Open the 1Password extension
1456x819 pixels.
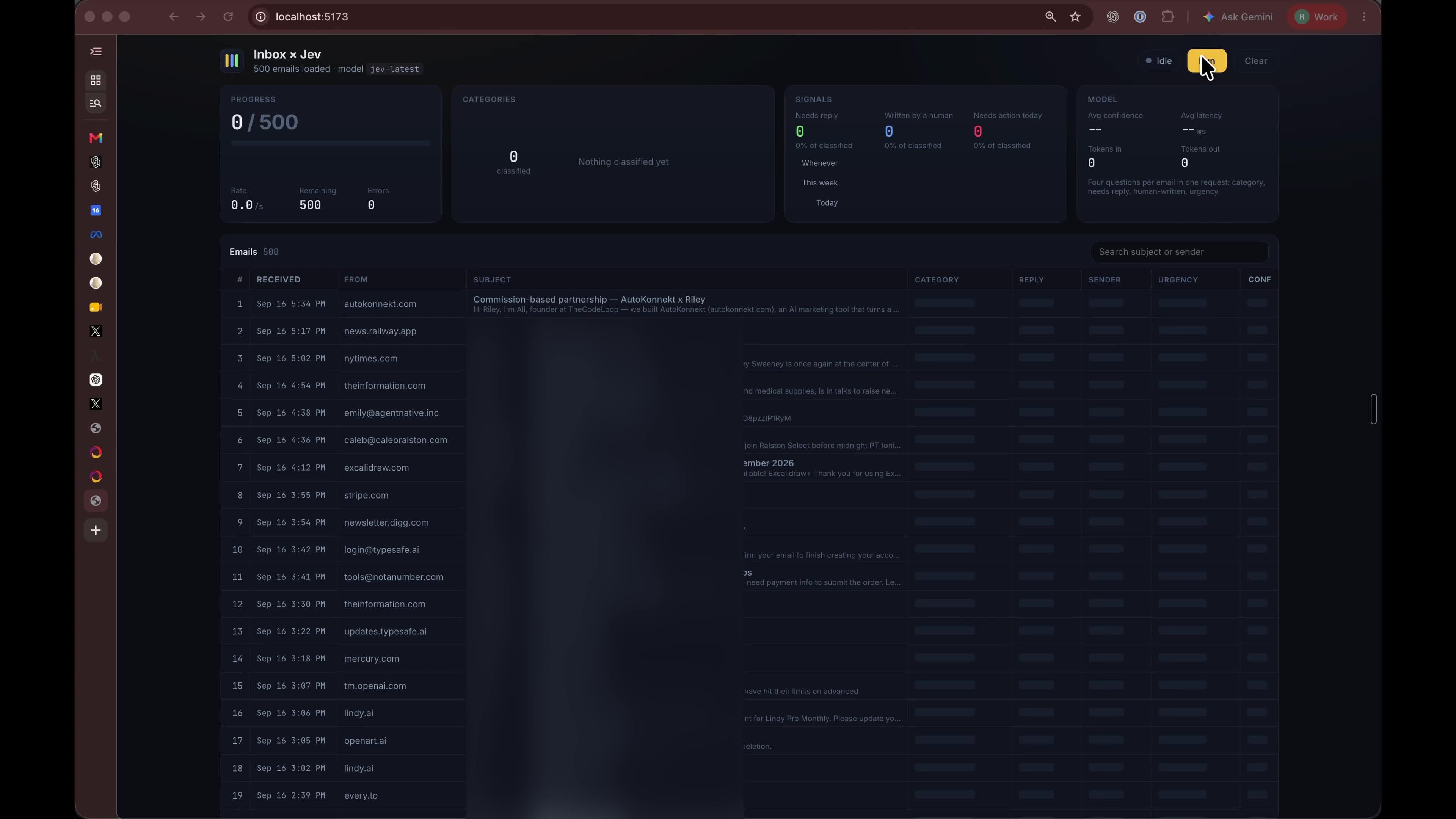(x=1140, y=16)
